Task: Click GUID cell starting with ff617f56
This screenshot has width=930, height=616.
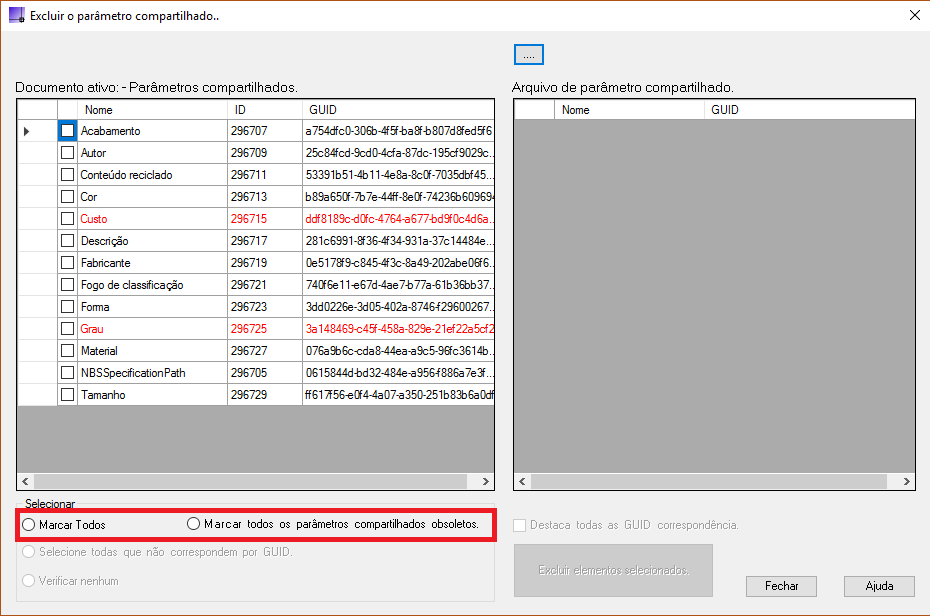Action: pyautogui.click(x=398, y=394)
